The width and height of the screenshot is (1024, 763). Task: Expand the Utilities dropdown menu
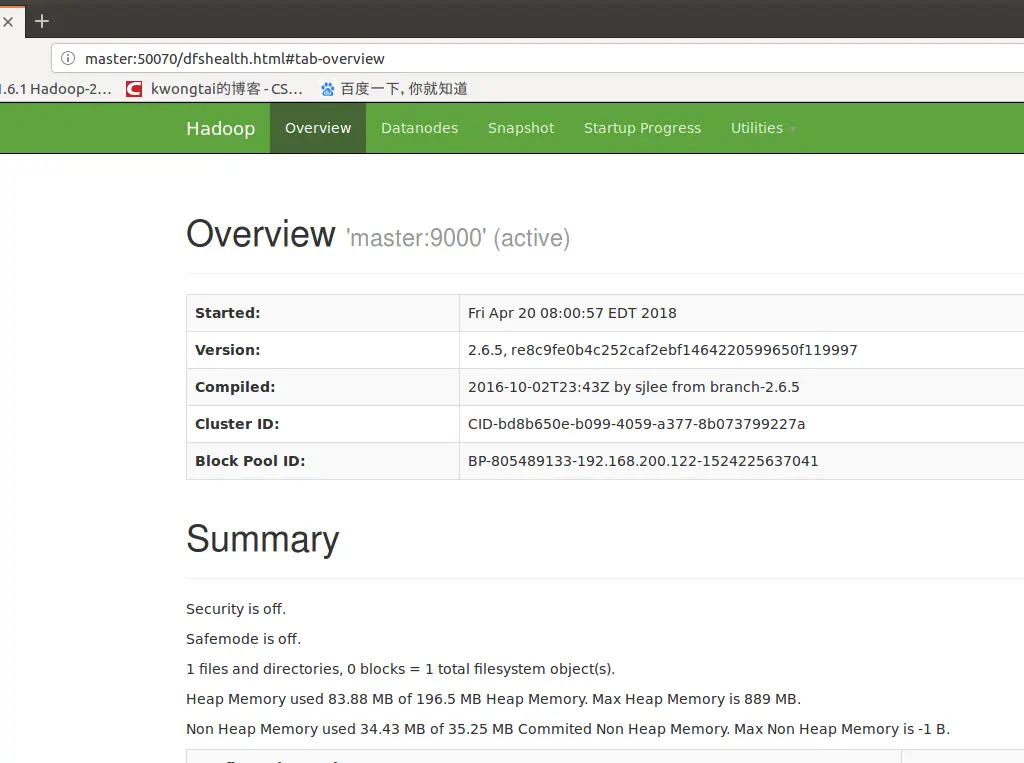pyautogui.click(x=763, y=128)
